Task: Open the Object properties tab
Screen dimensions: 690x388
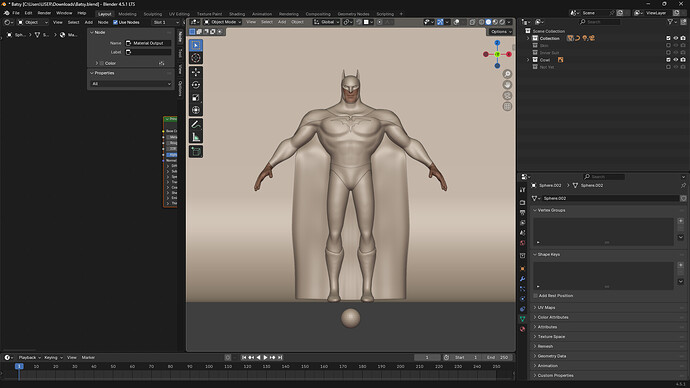Action: tap(522, 269)
